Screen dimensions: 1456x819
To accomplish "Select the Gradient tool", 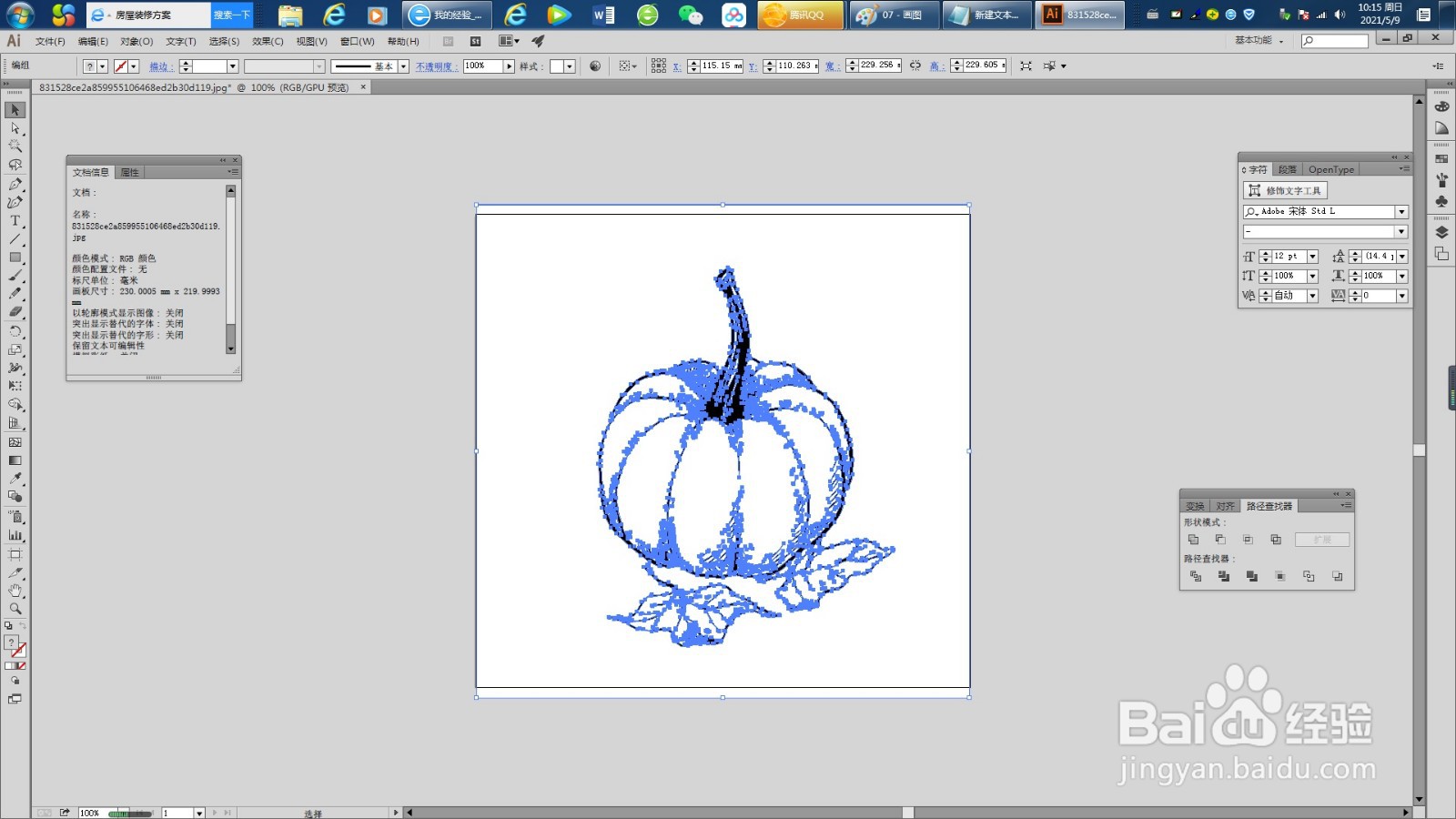I will 15,460.
